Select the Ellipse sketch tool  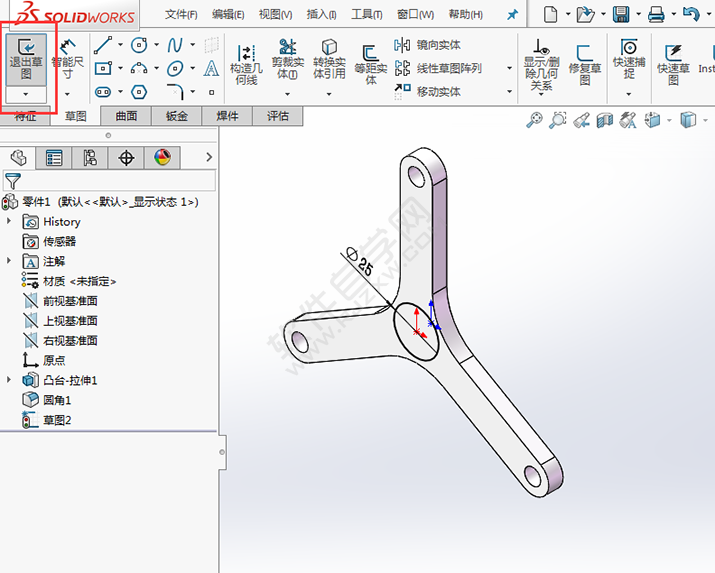point(175,68)
